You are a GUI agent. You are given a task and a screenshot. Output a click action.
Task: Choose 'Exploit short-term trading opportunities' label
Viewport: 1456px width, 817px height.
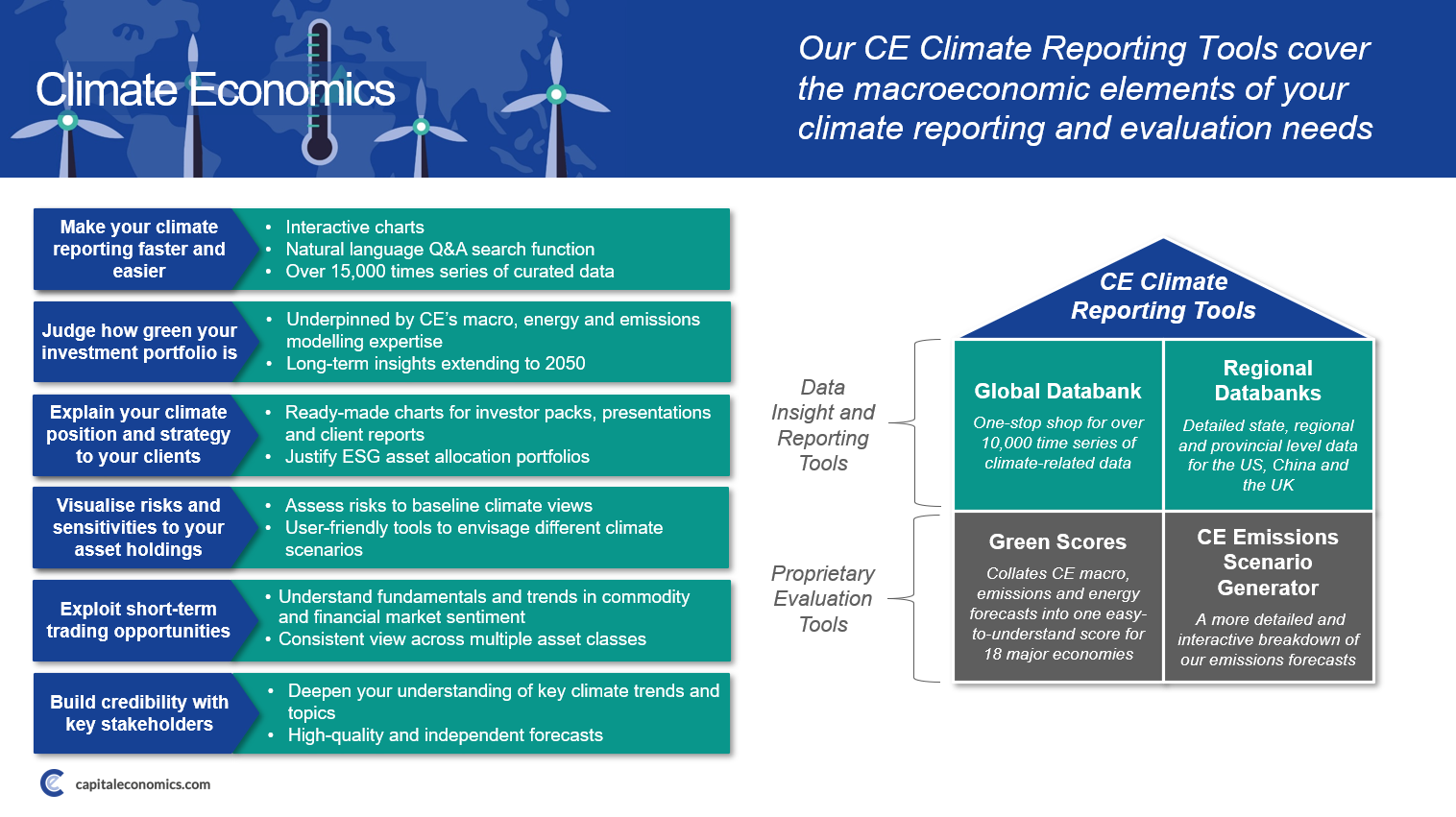(138, 620)
